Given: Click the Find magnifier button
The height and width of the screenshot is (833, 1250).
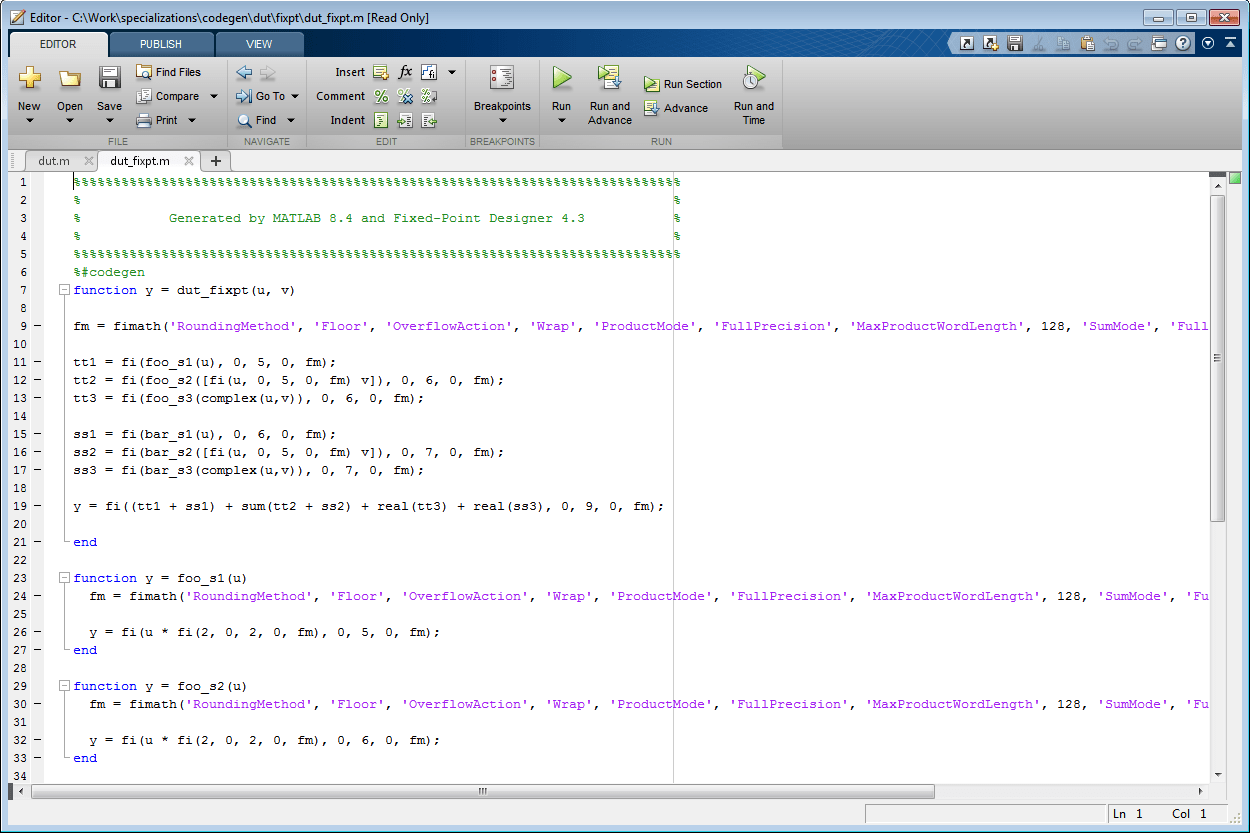Looking at the screenshot, I should click(257, 120).
